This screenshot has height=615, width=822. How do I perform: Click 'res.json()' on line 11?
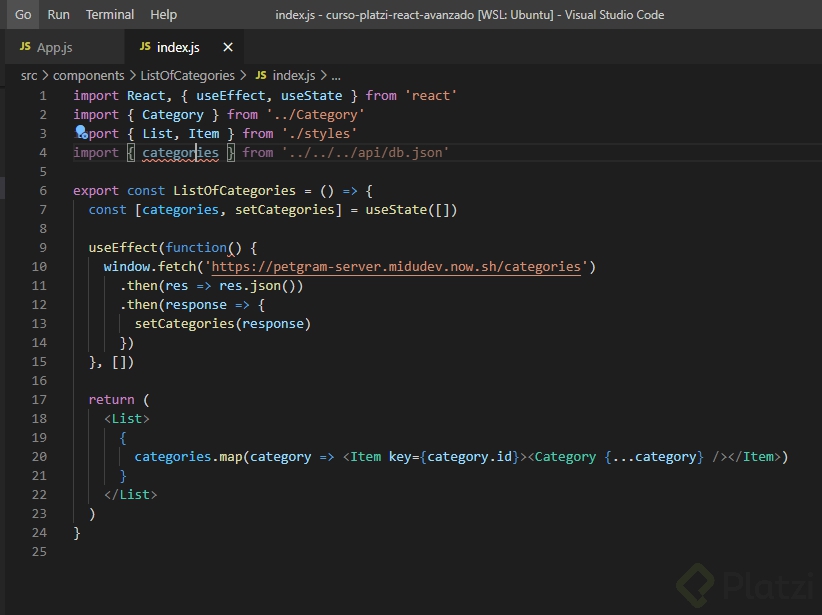[258, 286]
